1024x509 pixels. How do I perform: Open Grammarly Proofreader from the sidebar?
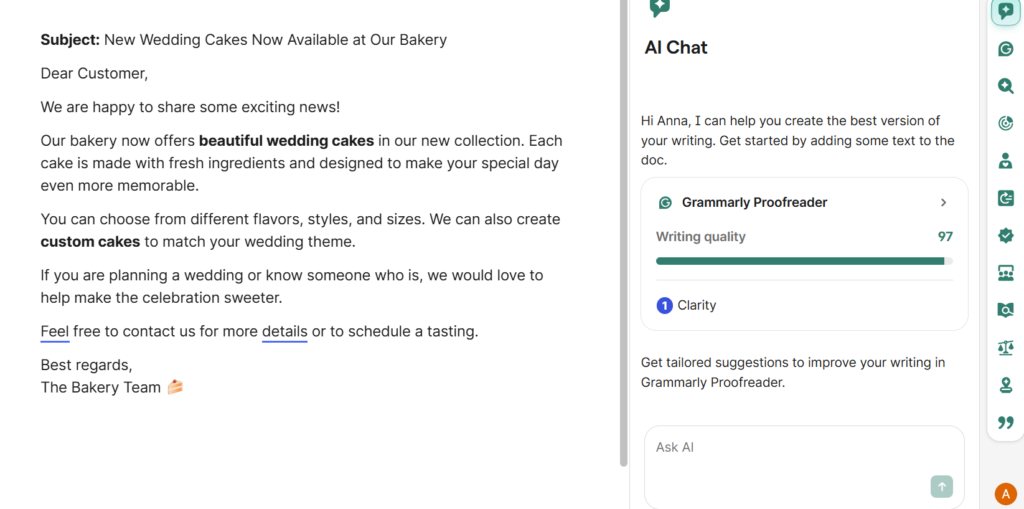(x=1005, y=49)
